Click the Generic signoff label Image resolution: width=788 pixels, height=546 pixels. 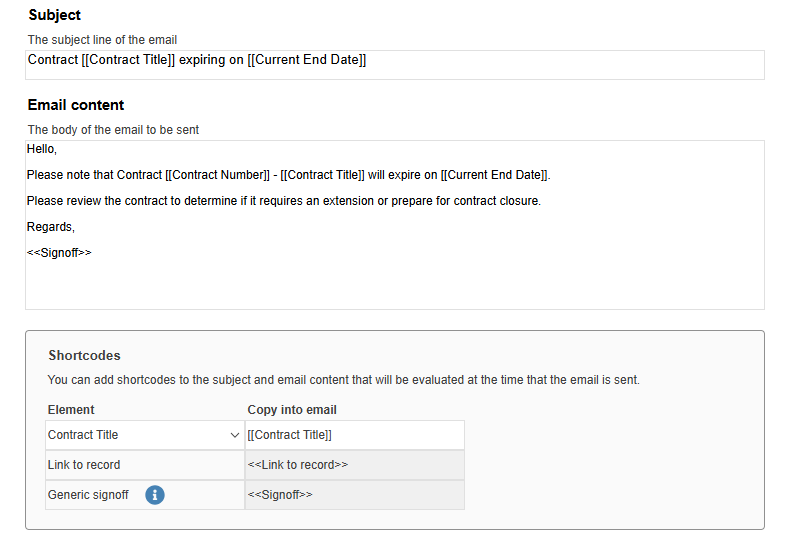88,495
